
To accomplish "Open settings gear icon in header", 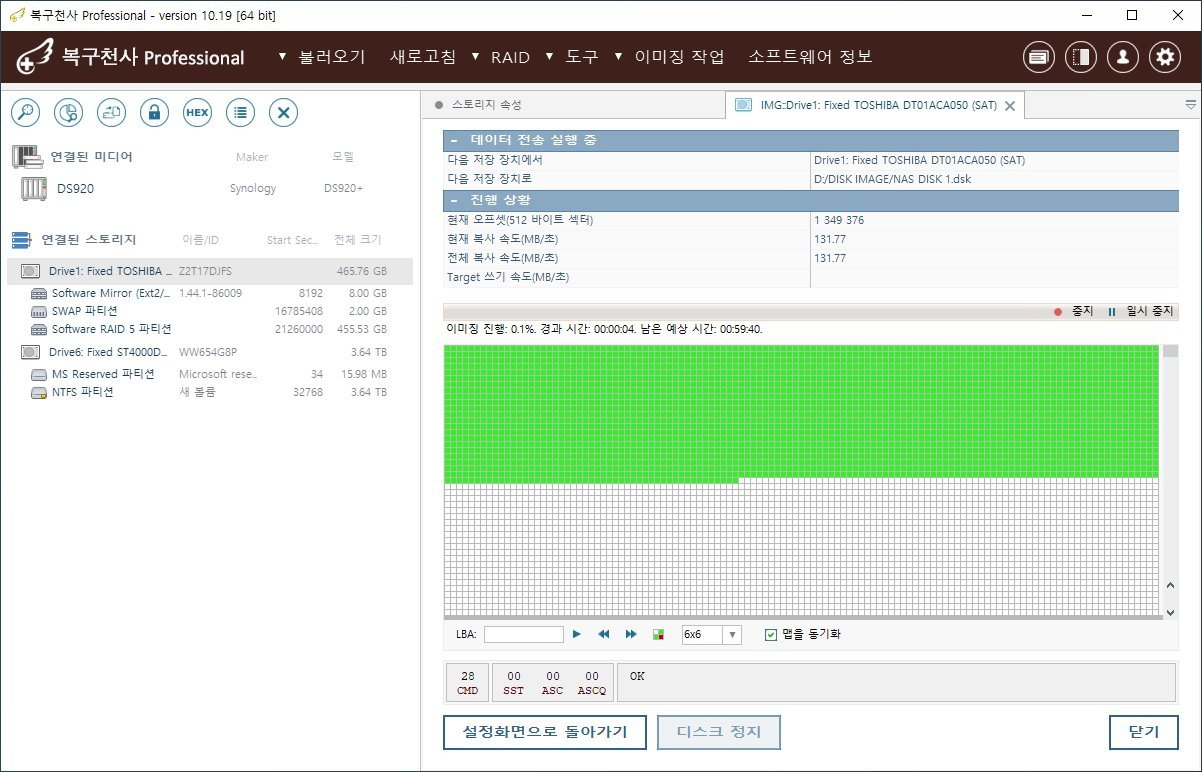I will pyautogui.click(x=1165, y=57).
